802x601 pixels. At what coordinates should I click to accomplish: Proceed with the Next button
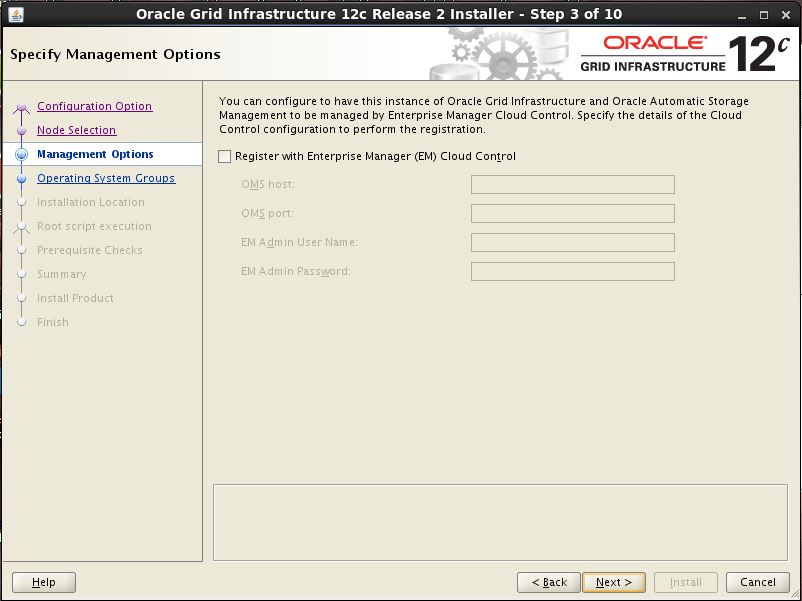tap(614, 582)
